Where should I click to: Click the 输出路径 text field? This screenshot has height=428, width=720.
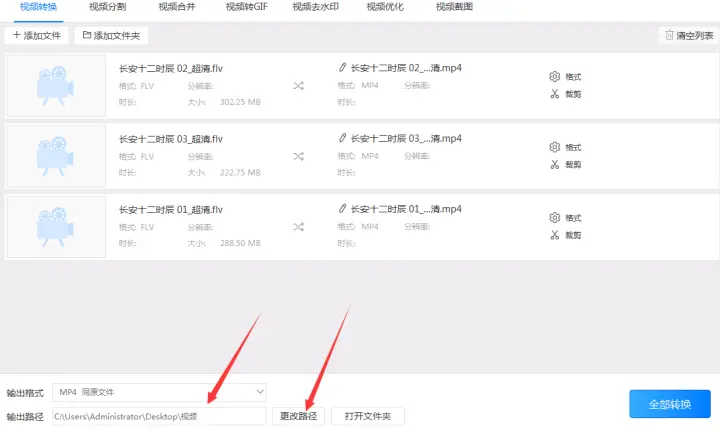point(159,416)
